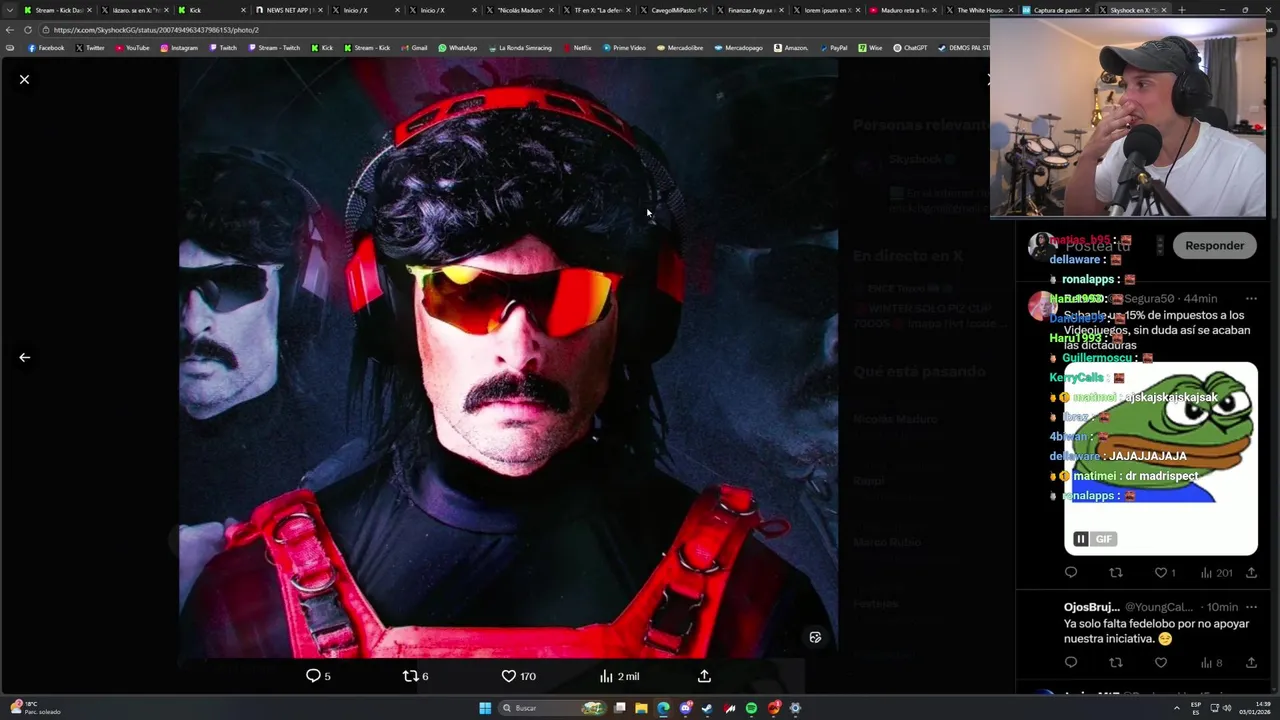Repost the photo showing 6 reposts
The image size is (1280, 720).
coord(415,676)
